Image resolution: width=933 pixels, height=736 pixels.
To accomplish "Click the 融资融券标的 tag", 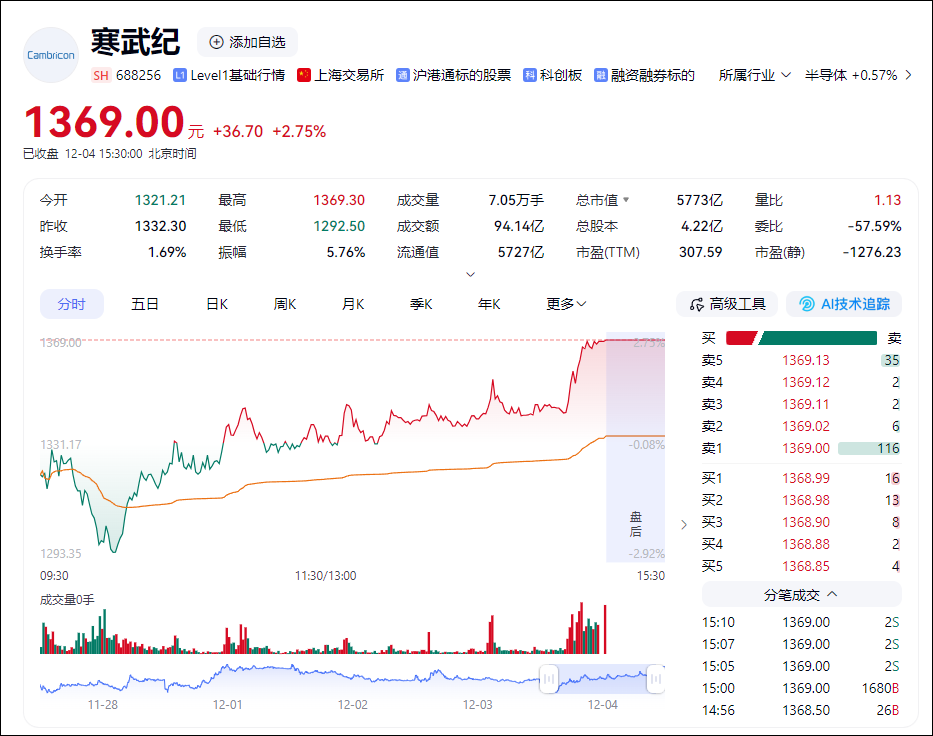I will (x=653, y=76).
